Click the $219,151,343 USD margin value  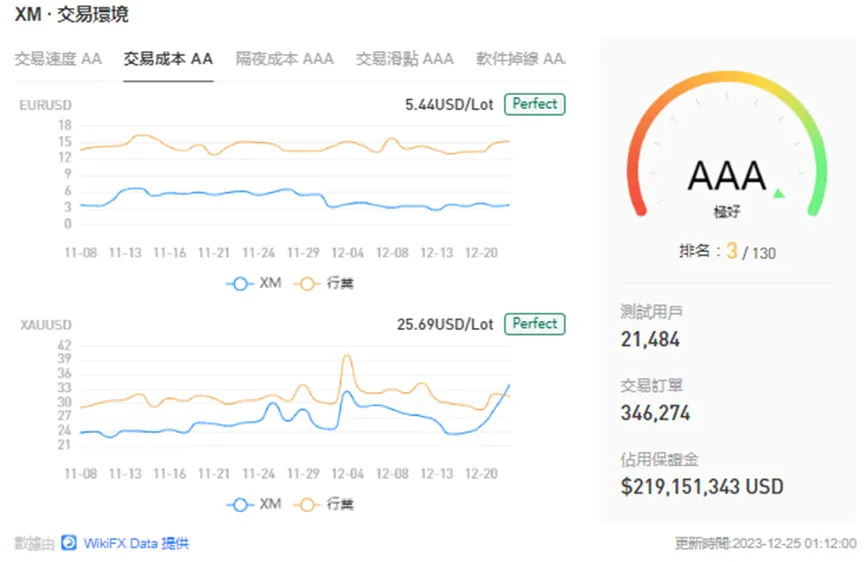click(x=702, y=486)
